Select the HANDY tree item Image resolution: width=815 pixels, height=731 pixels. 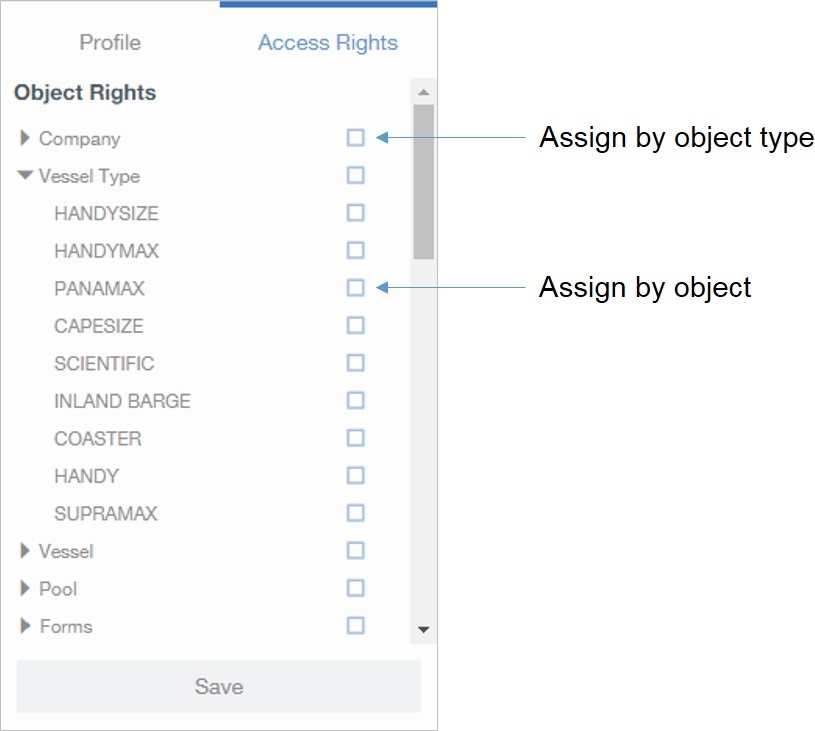(87, 476)
